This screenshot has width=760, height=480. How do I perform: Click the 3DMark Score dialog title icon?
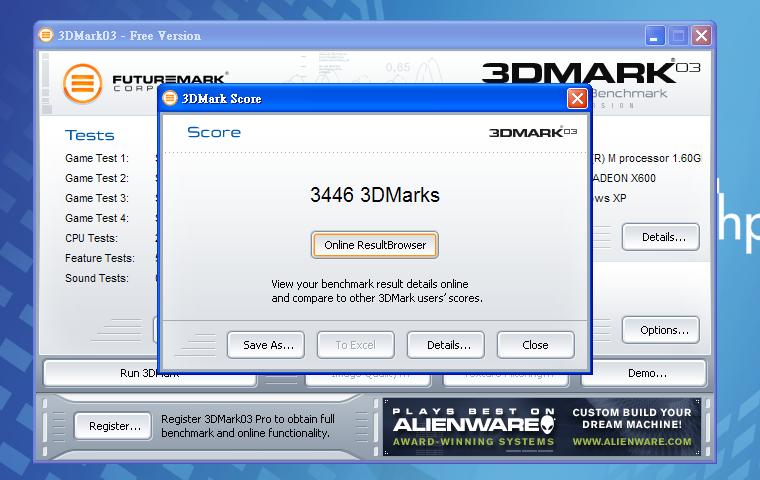169,98
